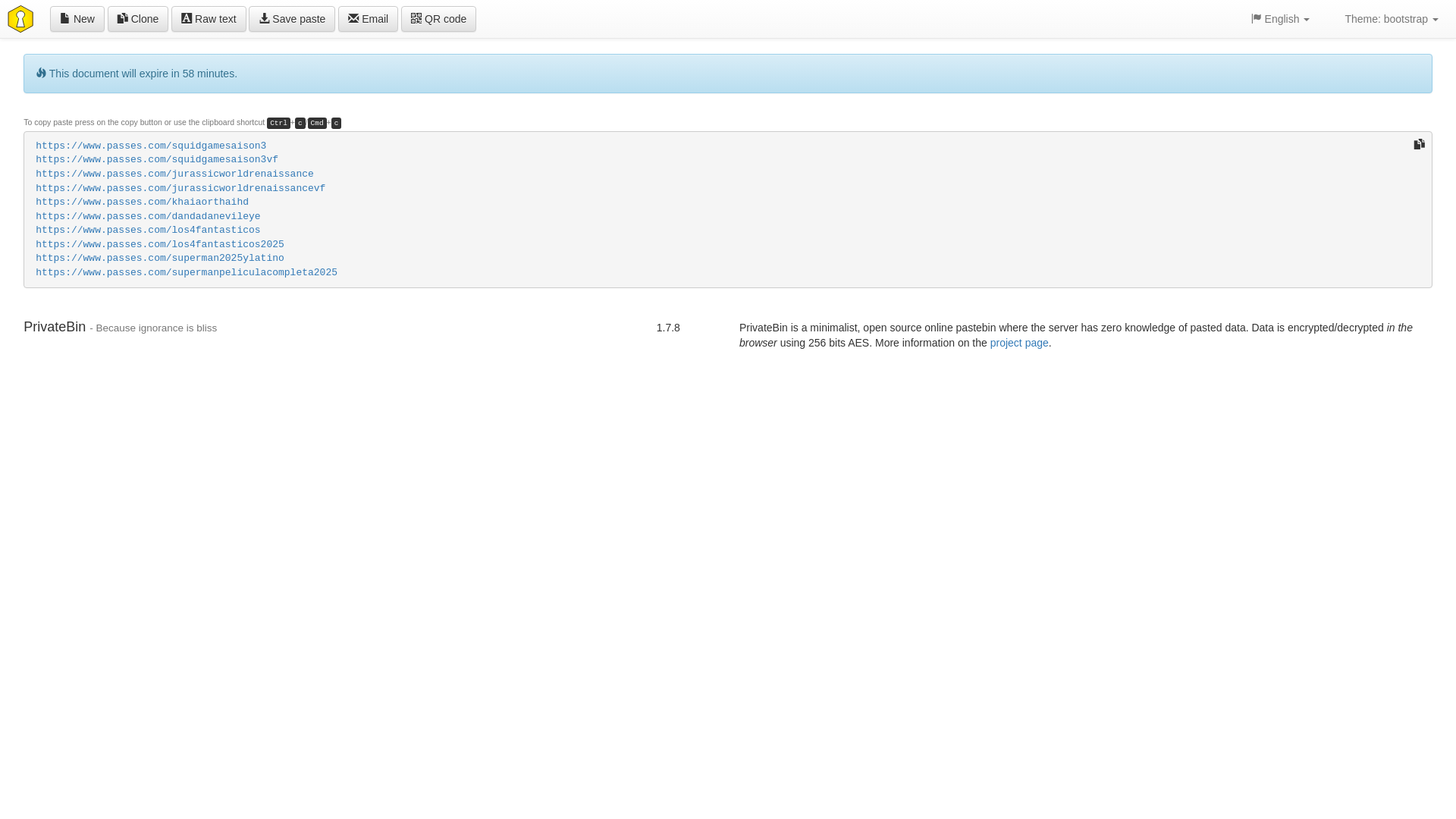Visit the khaiaorthaihd link
1456x819 pixels.
(x=142, y=202)
